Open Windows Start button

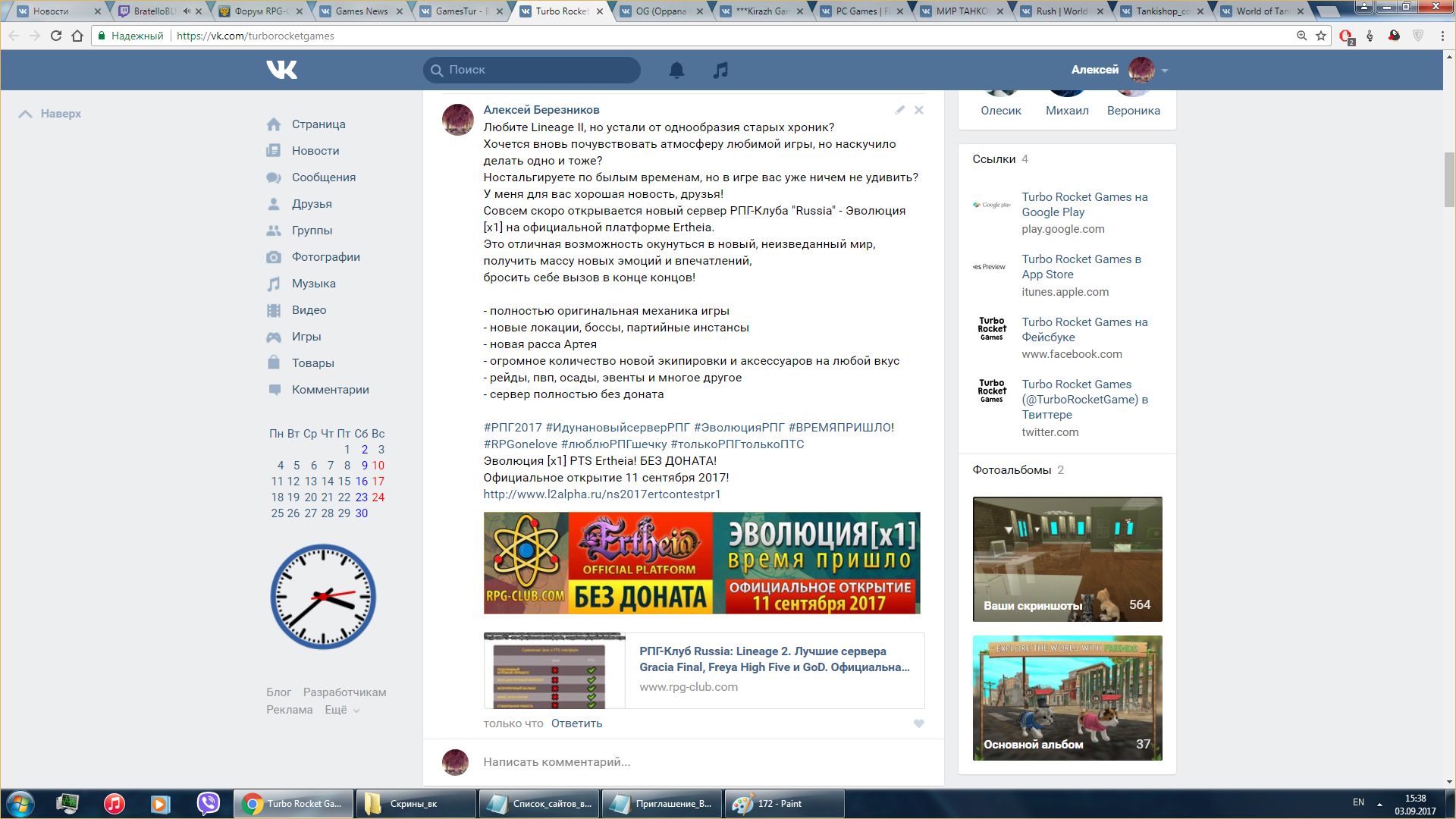pyautogui.click(x=20, y=804)
